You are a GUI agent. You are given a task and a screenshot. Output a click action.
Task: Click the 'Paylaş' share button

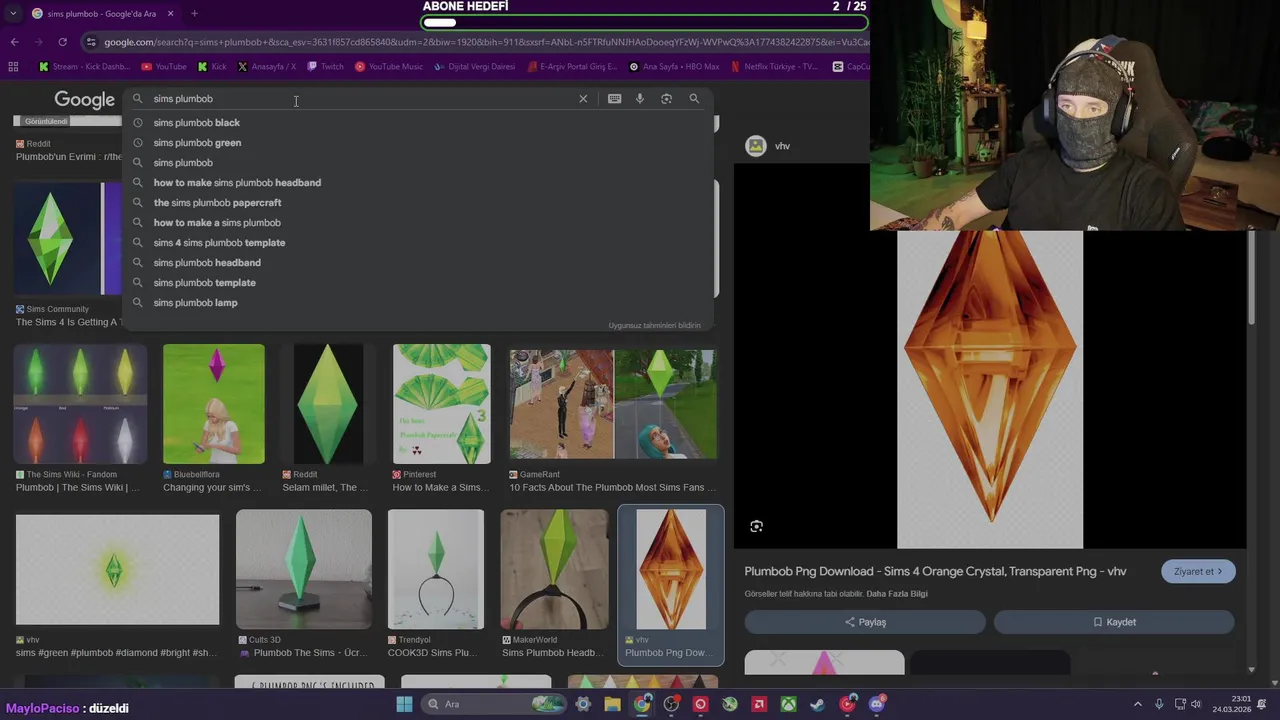tap(865, 622)
